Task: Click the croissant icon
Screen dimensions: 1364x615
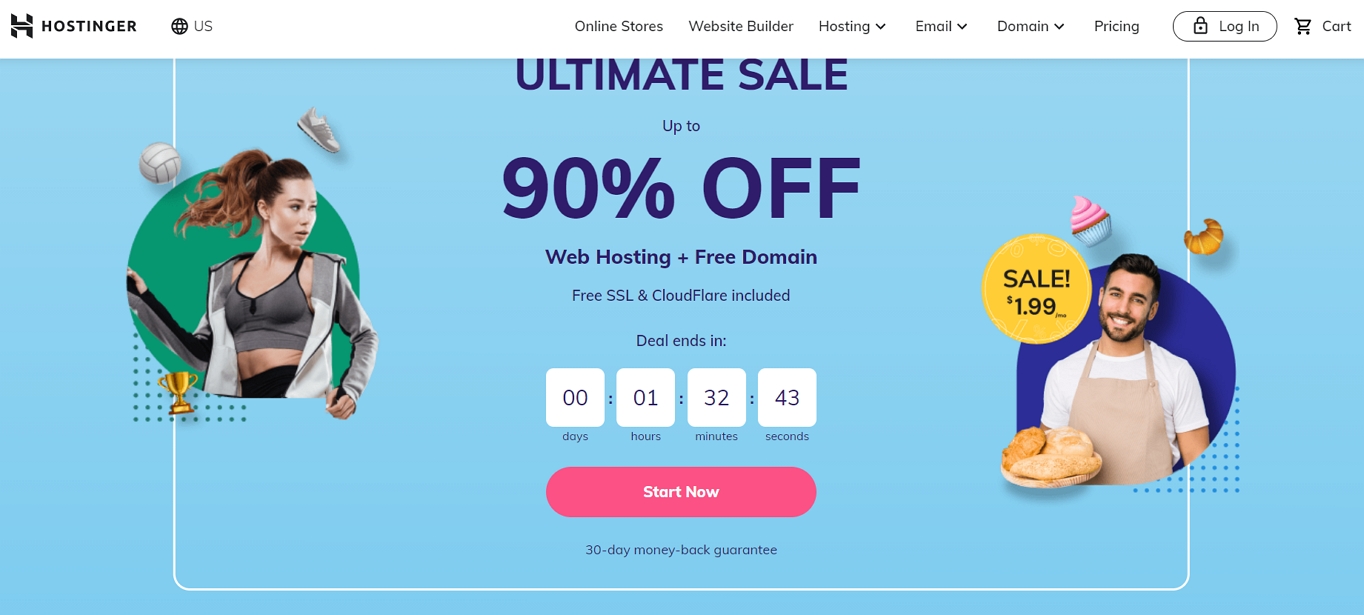Action: coord(1204,236)
